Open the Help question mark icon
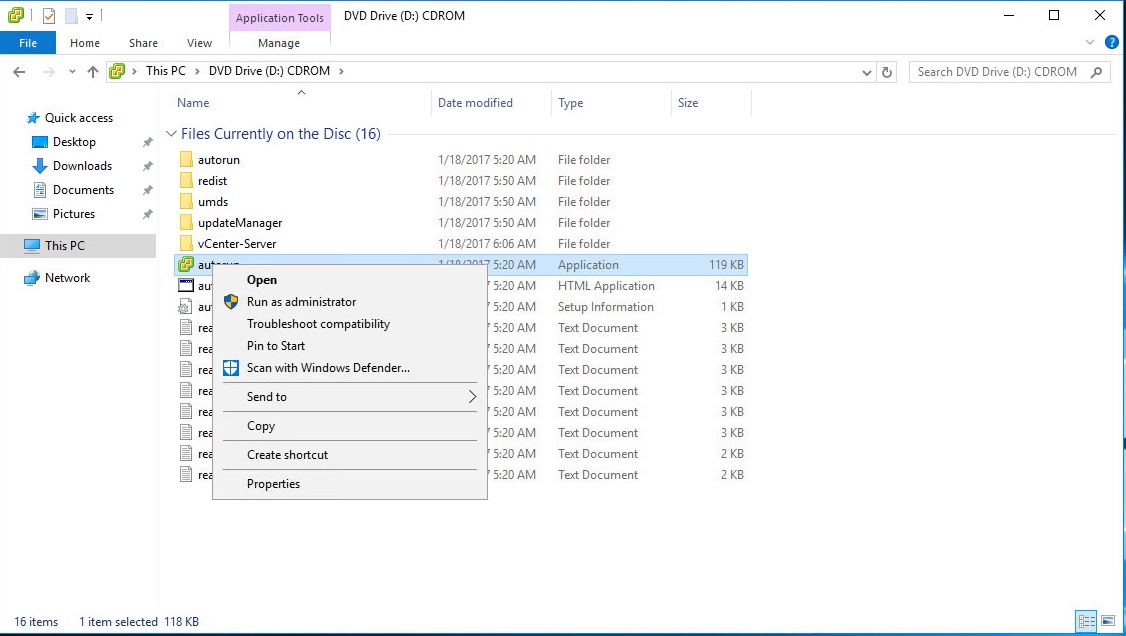Screen dimensions: 1126x636 (1111, 43)
